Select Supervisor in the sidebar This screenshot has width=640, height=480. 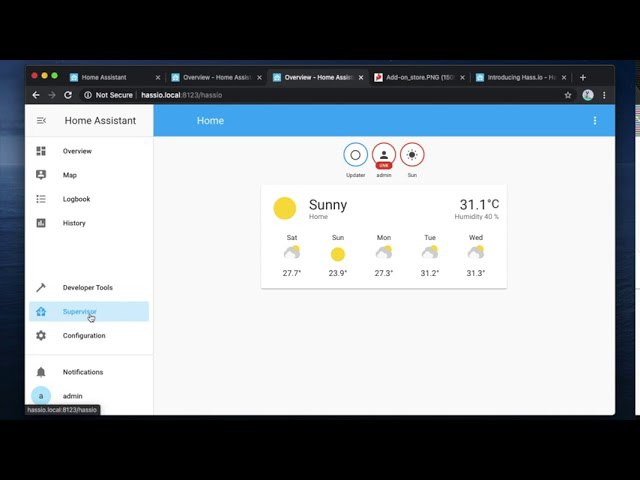click(x=89, y=311)
